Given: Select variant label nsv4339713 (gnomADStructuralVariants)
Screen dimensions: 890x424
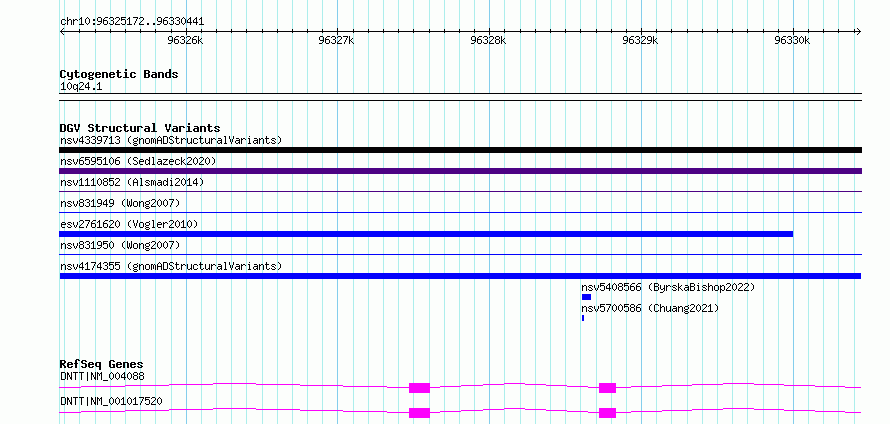Looking at the screenshot, I should 171,140.
